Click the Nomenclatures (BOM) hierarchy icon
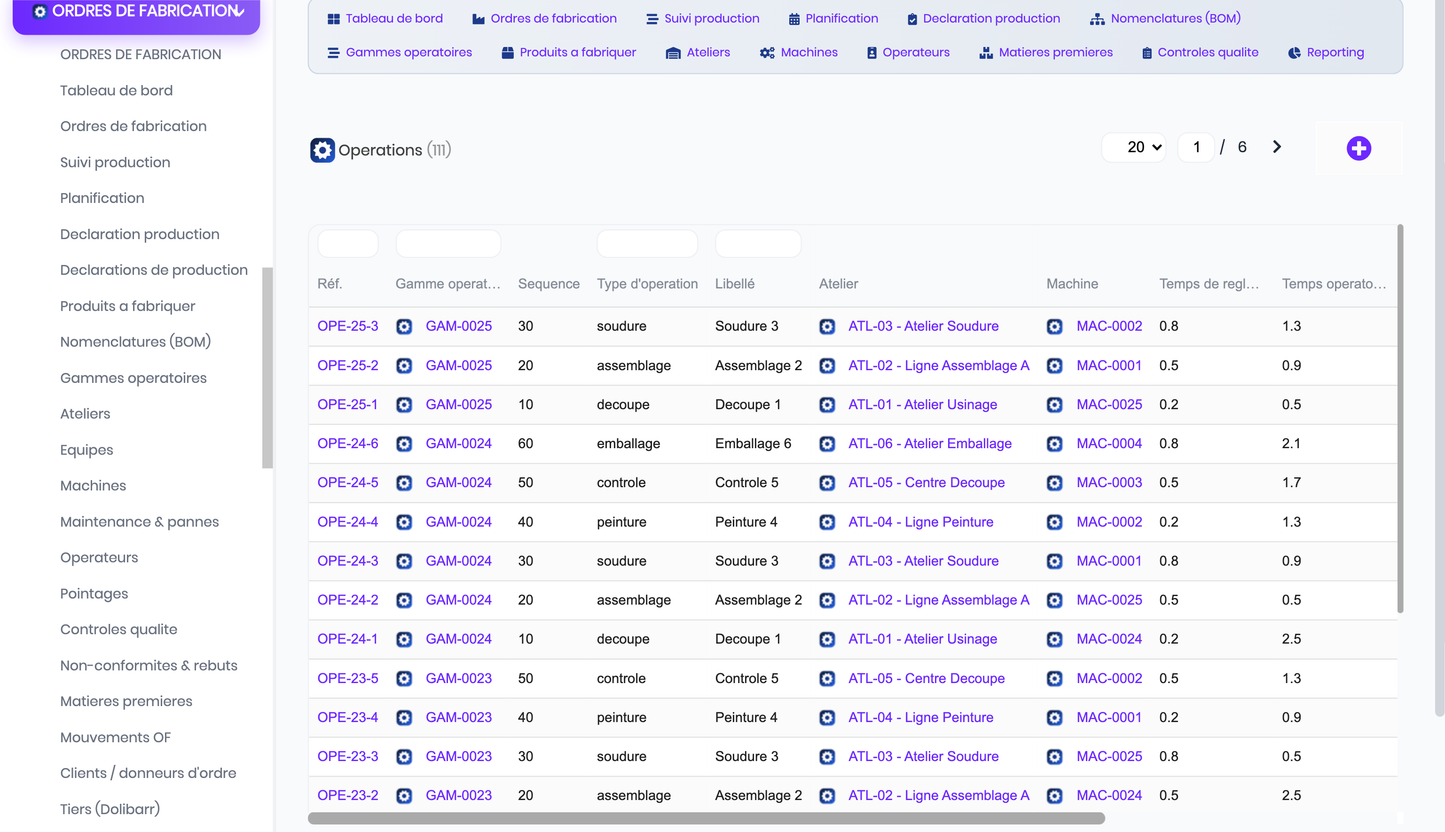The image size is (1445, 832). [x=1097, y=19]
